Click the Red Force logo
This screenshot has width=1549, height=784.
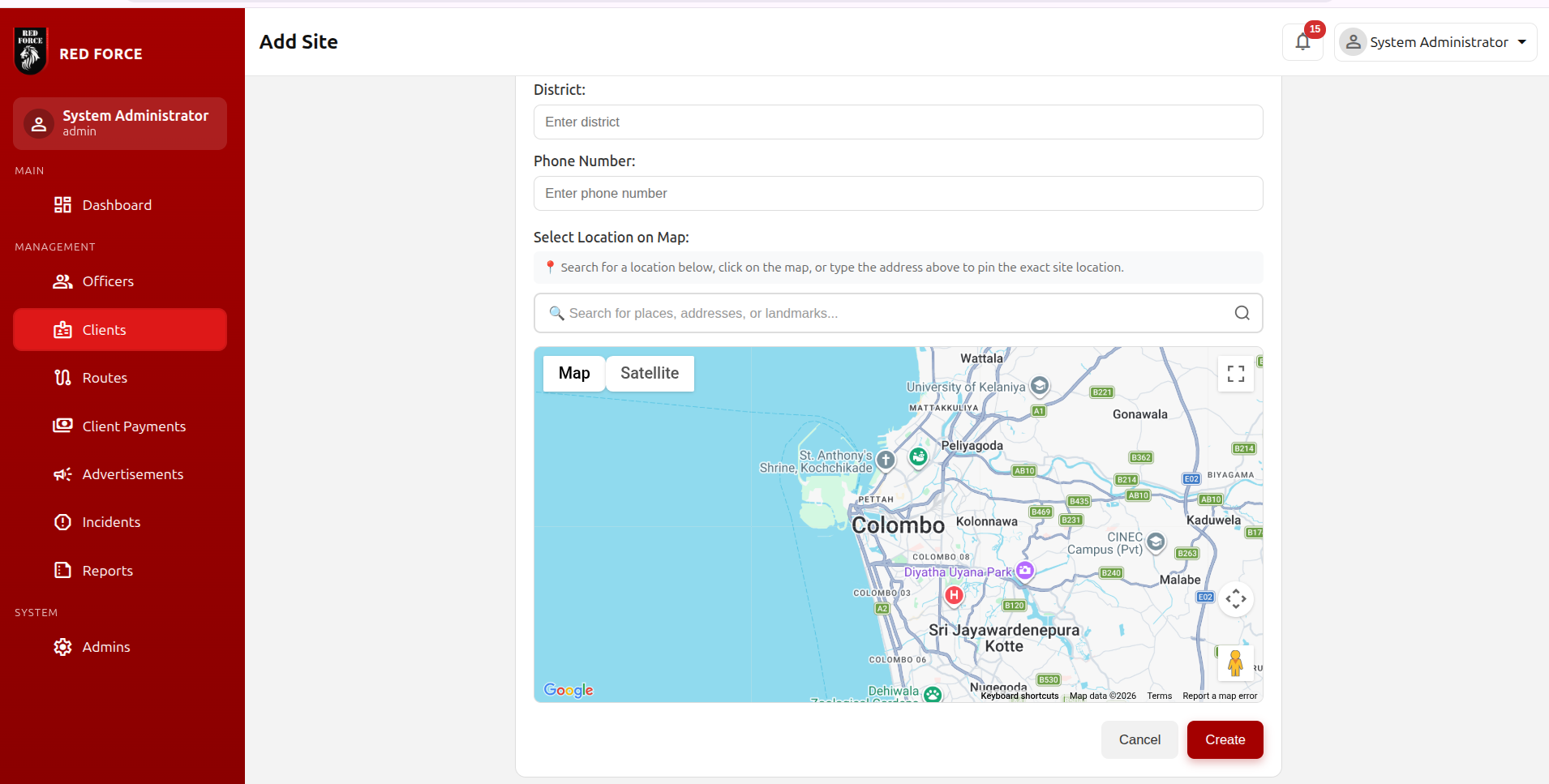pos(31,51)
